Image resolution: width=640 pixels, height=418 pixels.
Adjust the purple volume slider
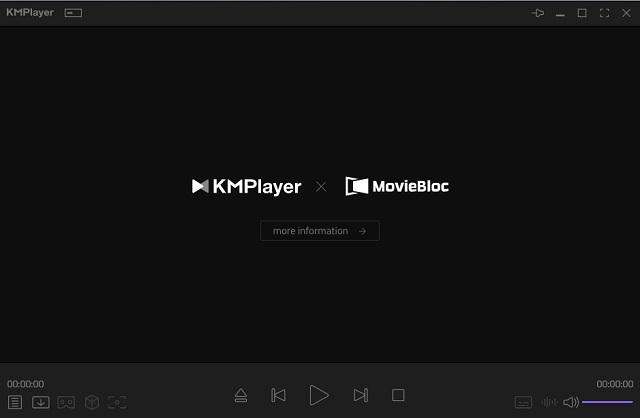tap(607, 402)
